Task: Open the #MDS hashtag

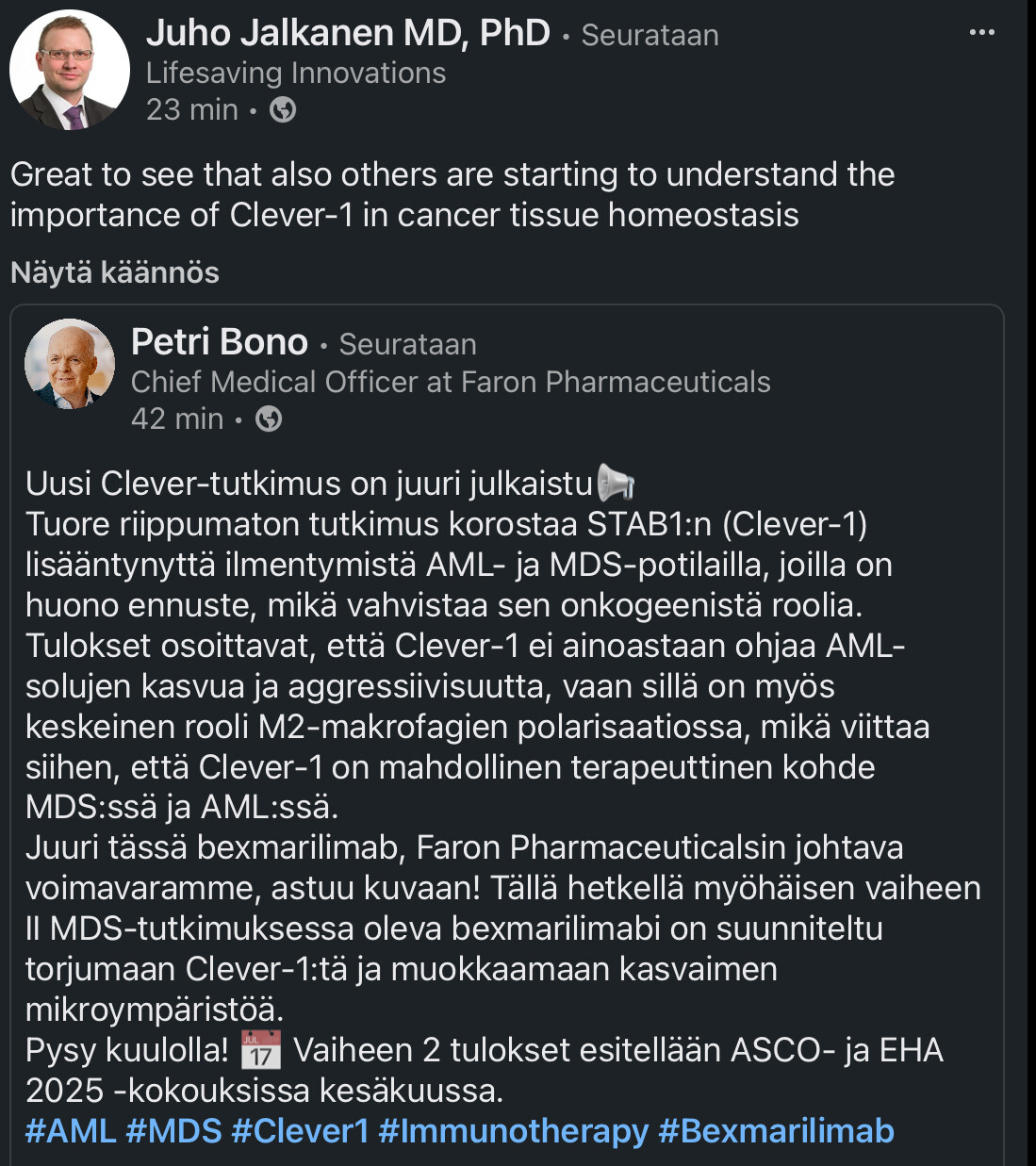Action: [173, 1130]
